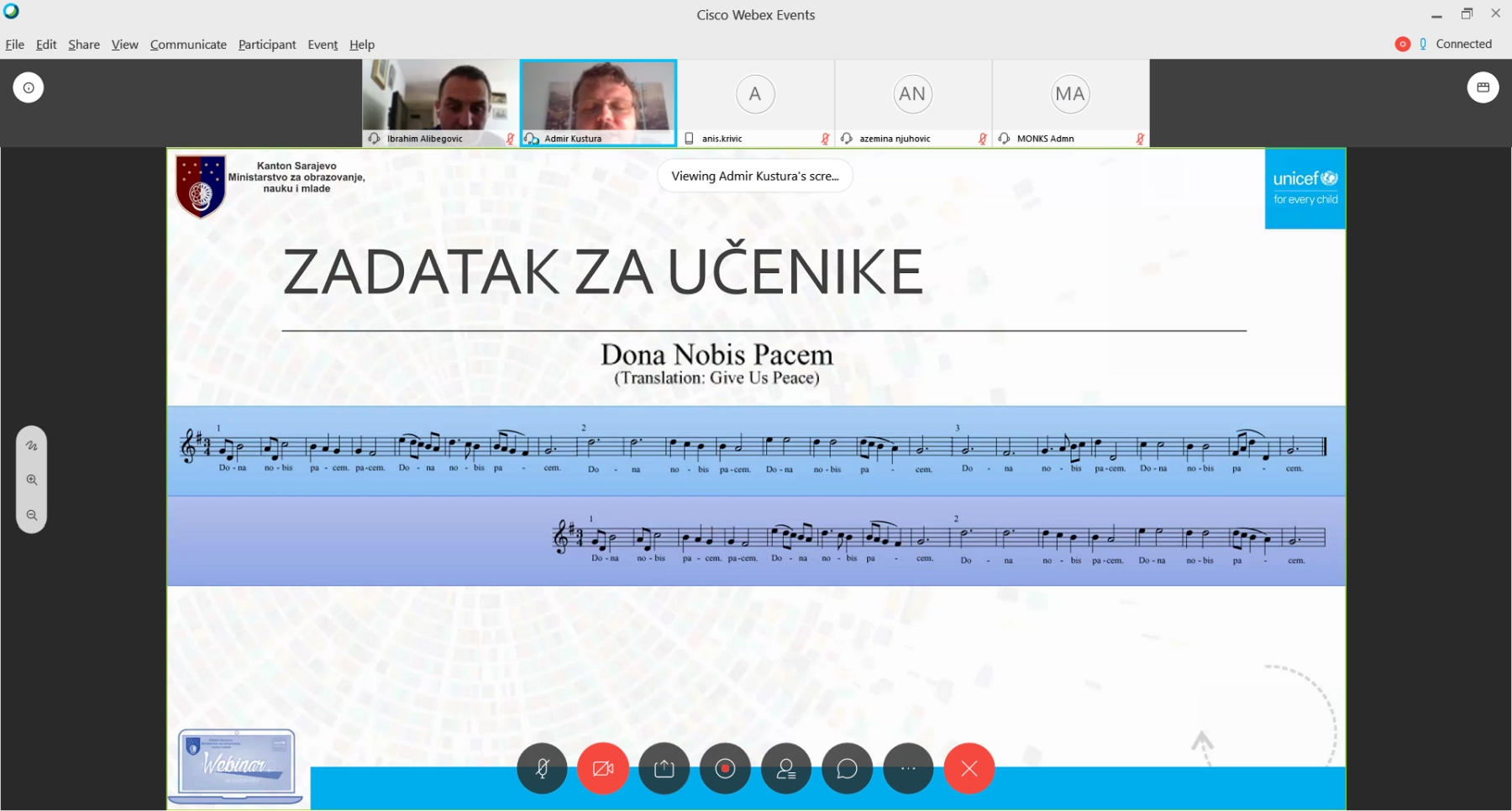1512x811 pixels.
Task: Toggle the recording button
Action: point(725,768)
